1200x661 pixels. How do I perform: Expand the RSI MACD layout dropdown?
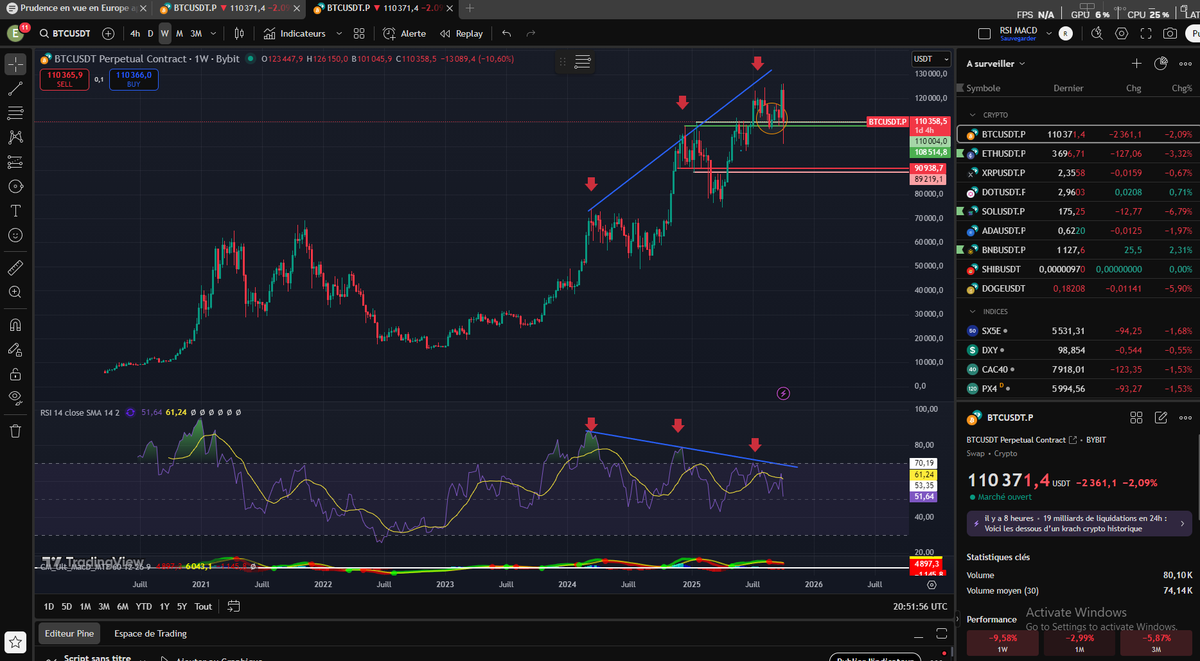(x=1047, y=33)
